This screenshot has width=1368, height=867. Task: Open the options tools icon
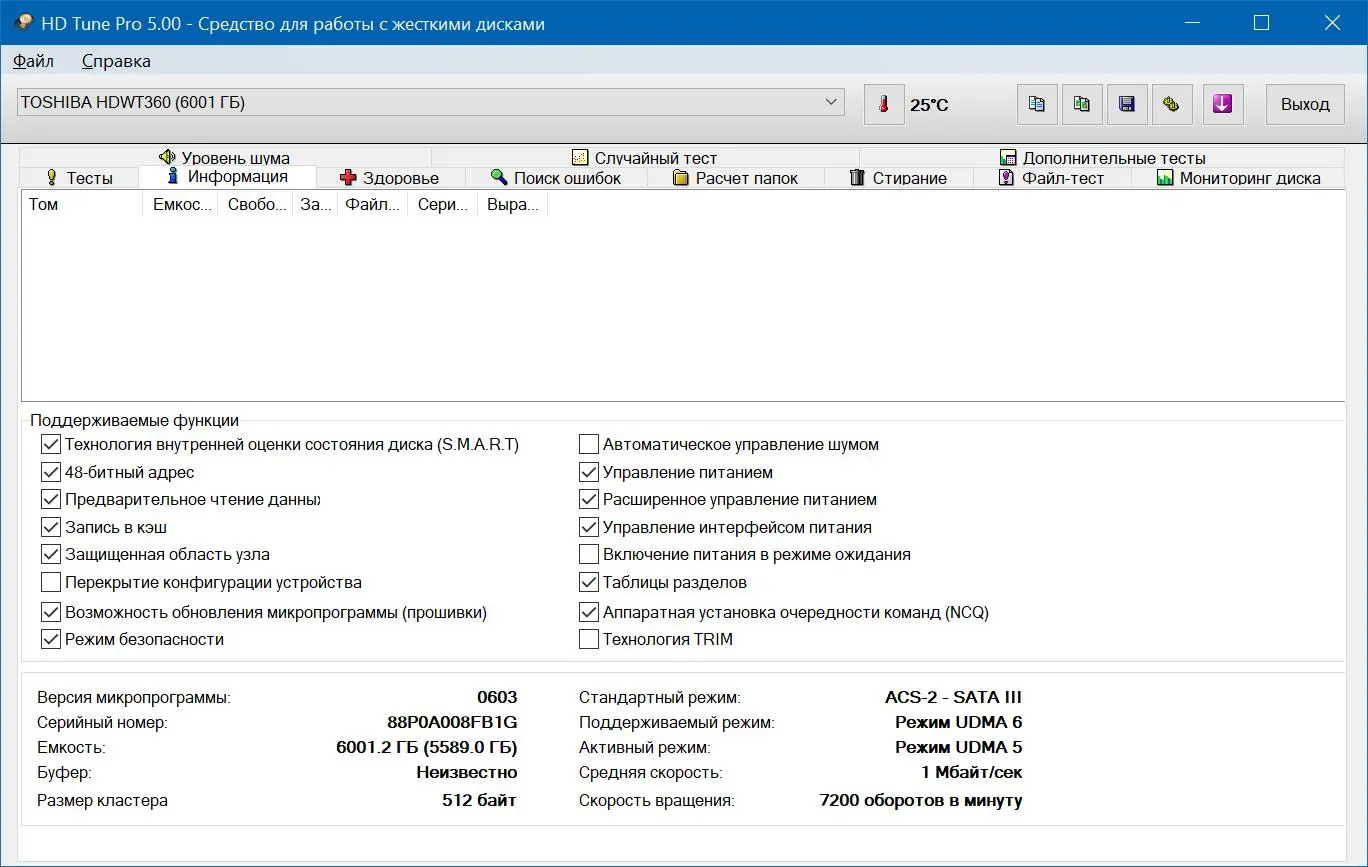(1172, 104)
